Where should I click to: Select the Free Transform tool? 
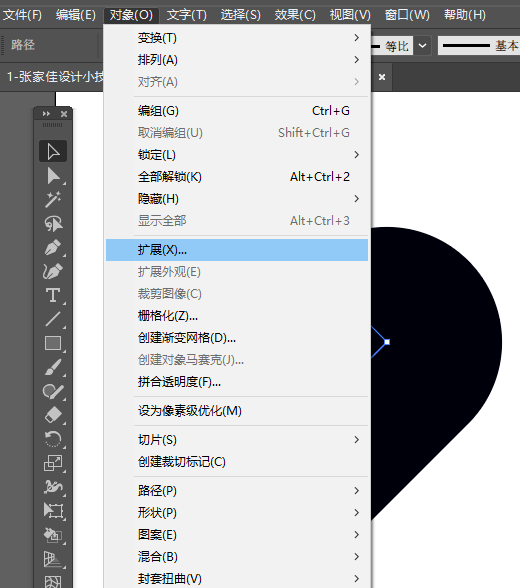click(53, 511)
